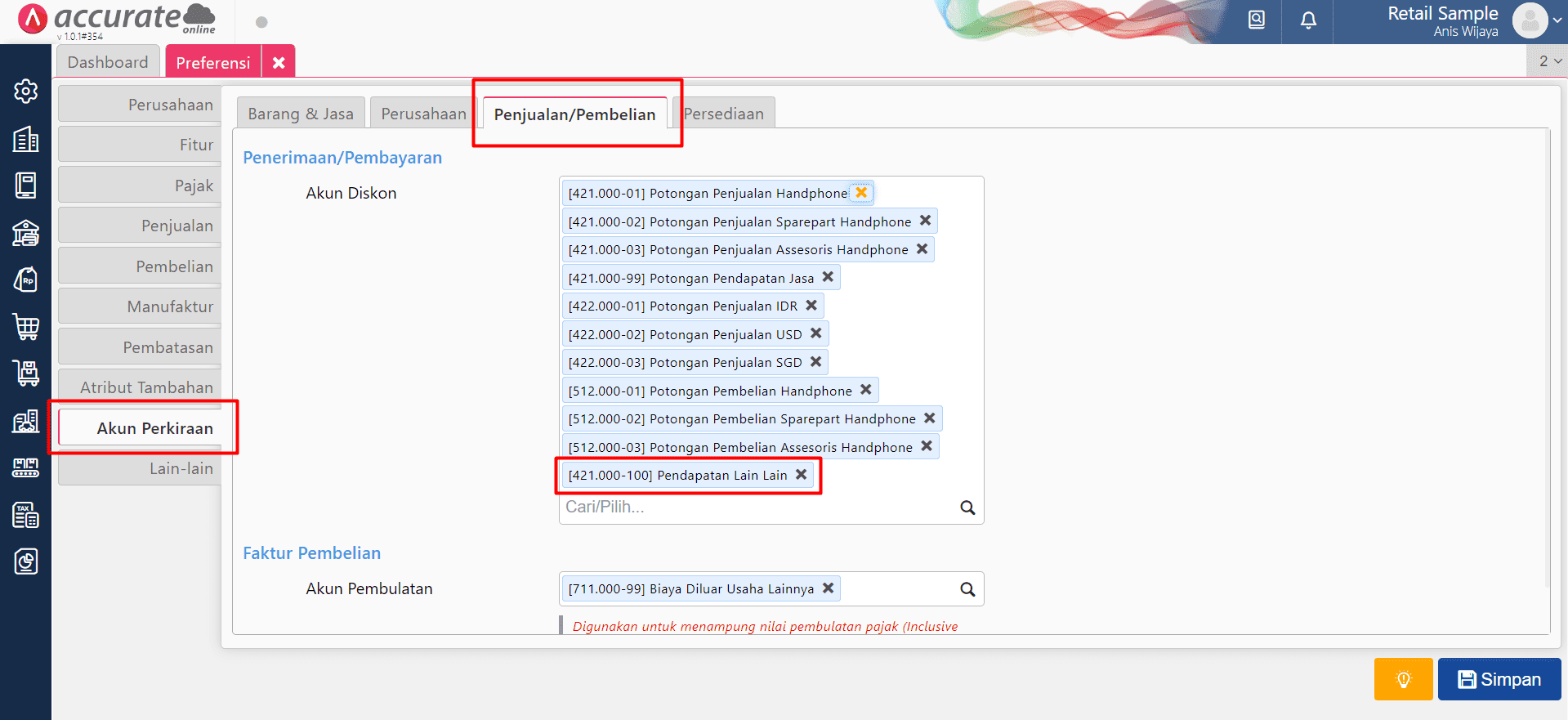Open Pembelian preferences section

coord(140,266)
